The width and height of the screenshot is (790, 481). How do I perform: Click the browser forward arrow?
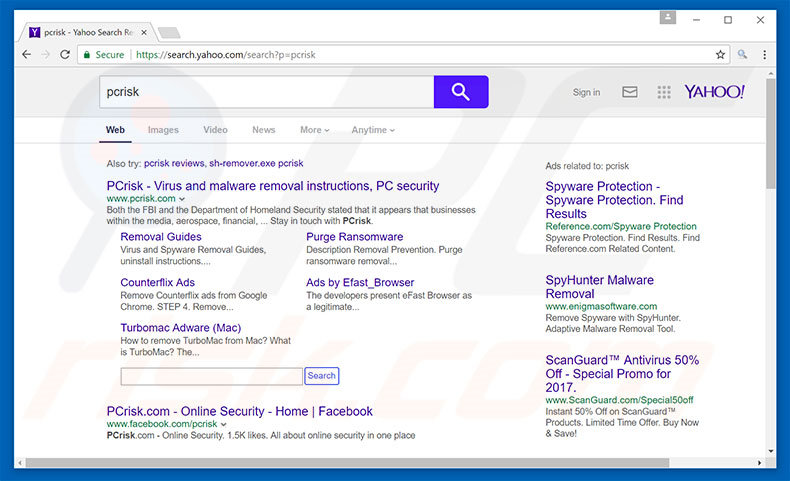pos(45,54)
